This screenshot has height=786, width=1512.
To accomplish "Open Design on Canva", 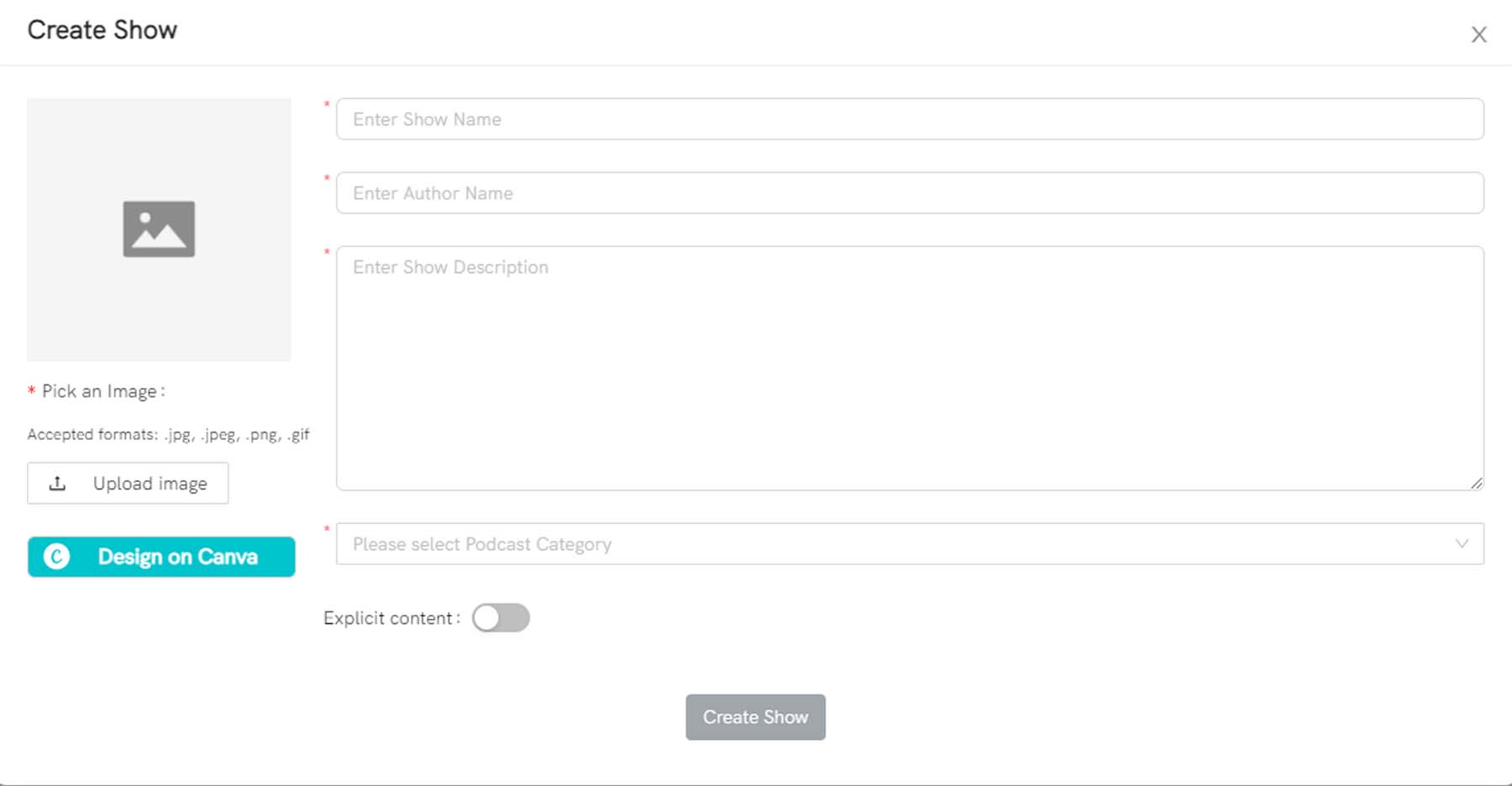I will coord(176,557).
